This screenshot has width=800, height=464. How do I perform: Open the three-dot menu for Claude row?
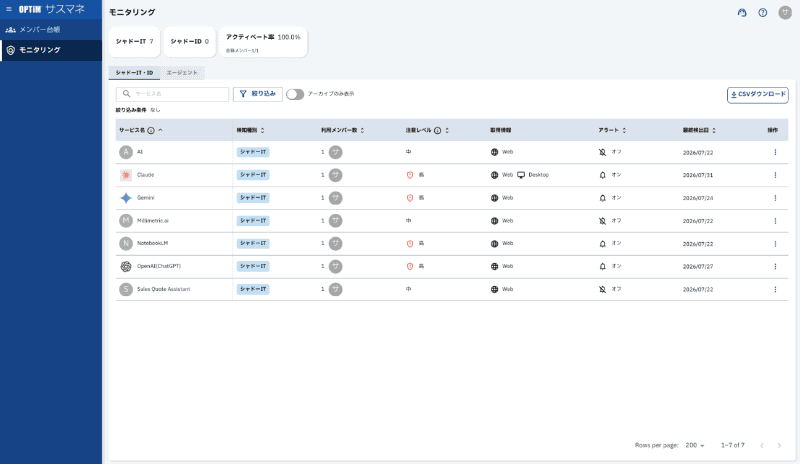(775, 175)
